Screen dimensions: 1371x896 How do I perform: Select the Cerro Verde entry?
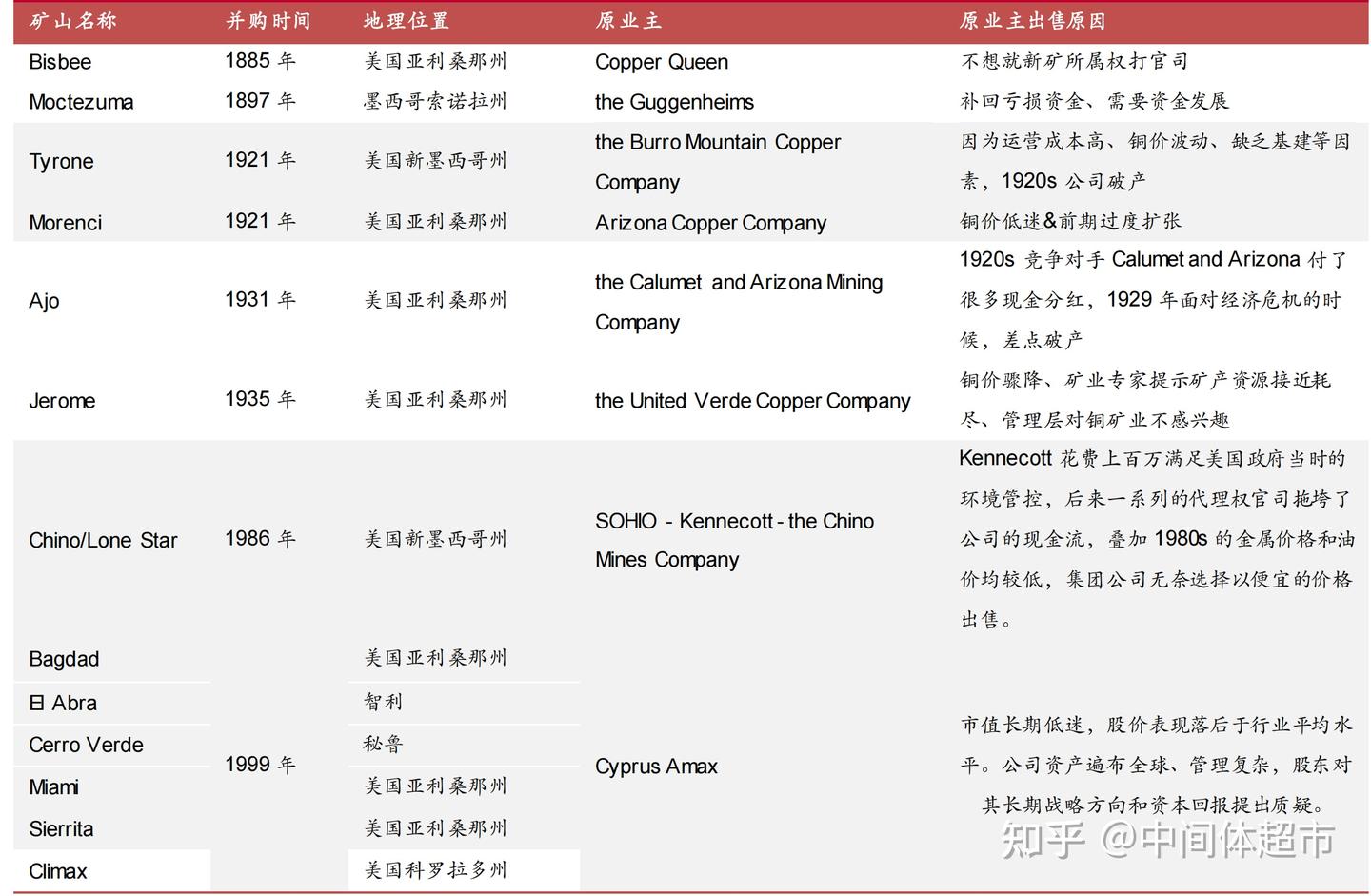[86, 745]
